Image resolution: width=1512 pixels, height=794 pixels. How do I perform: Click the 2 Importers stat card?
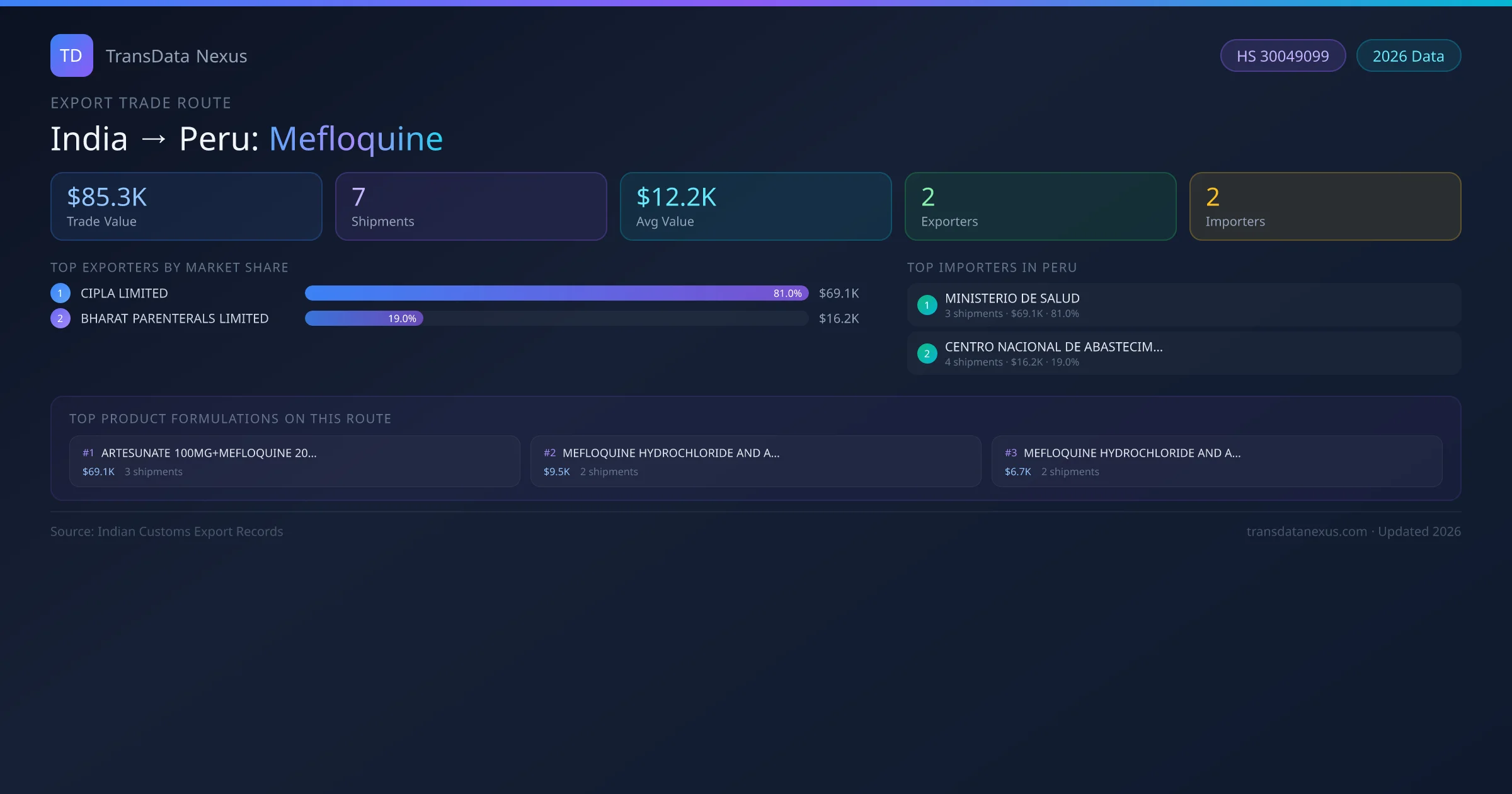point(1325,207)
